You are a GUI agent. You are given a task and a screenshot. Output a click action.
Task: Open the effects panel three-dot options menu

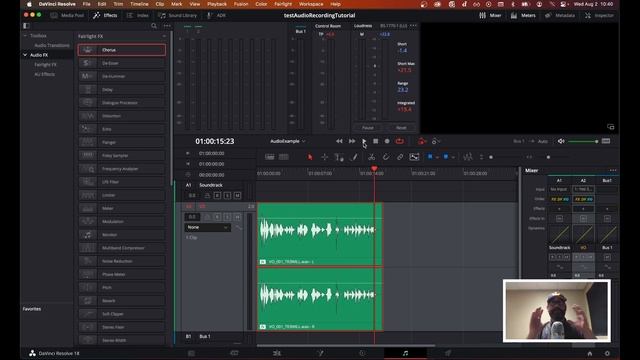[167, 26]
